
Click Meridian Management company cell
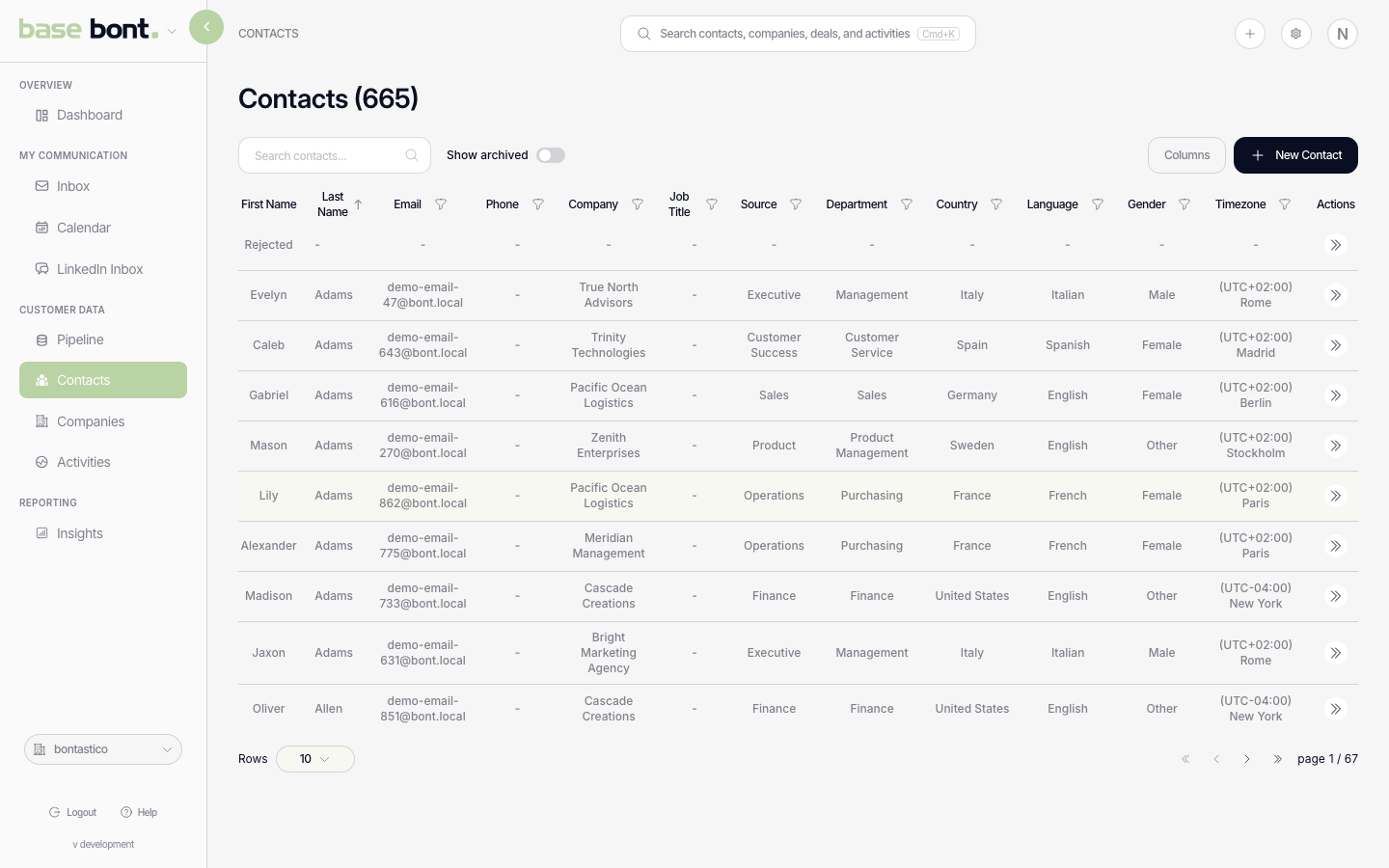[609, 546]
